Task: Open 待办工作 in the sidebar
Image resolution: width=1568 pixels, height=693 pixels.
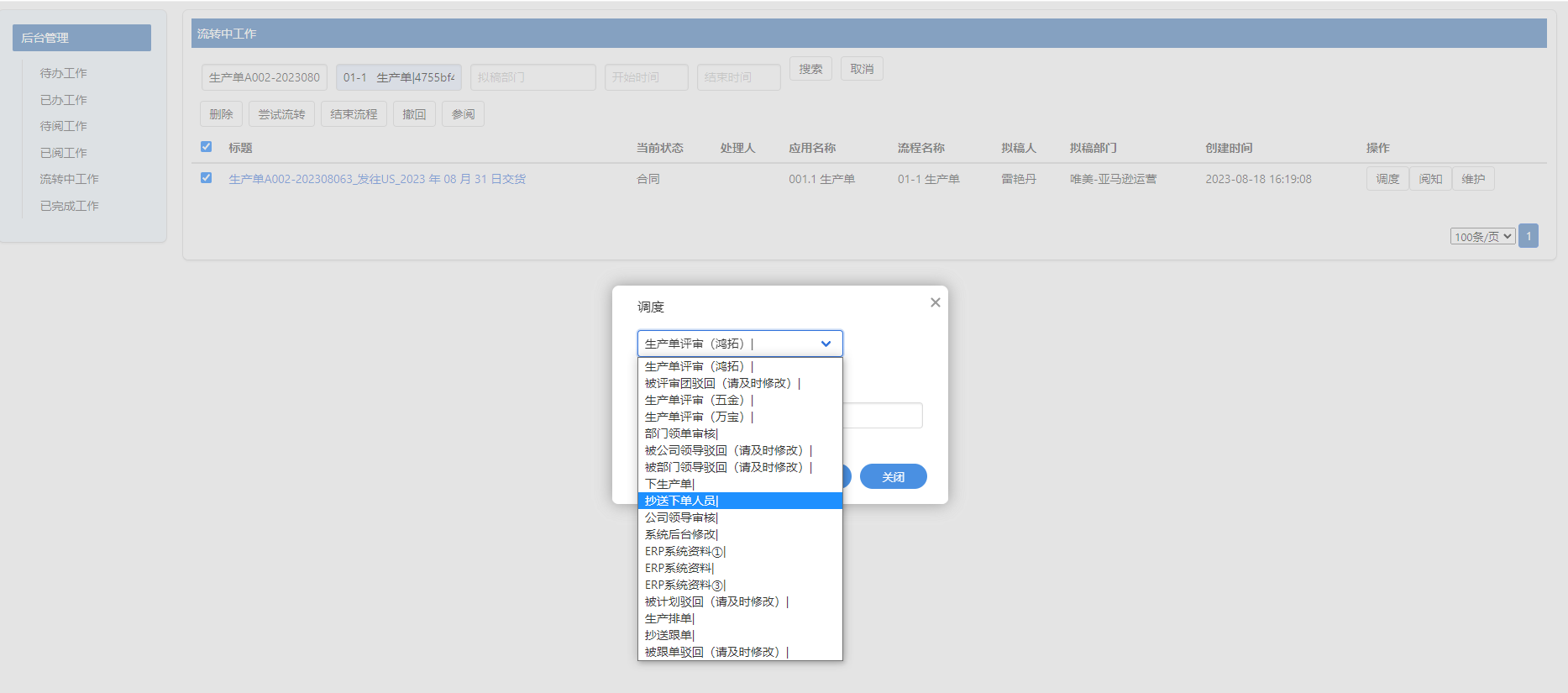Action: [x=64, y=73]
